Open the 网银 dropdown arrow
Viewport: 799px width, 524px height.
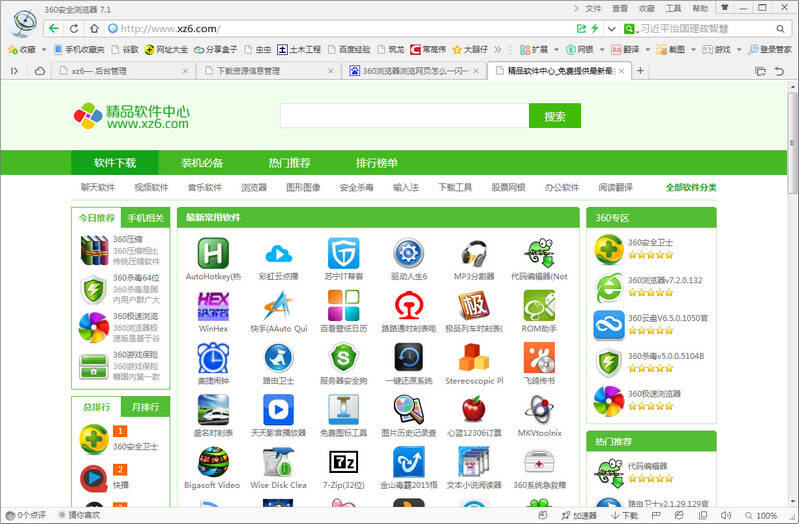pyautogui.click(x=602, y=49)
